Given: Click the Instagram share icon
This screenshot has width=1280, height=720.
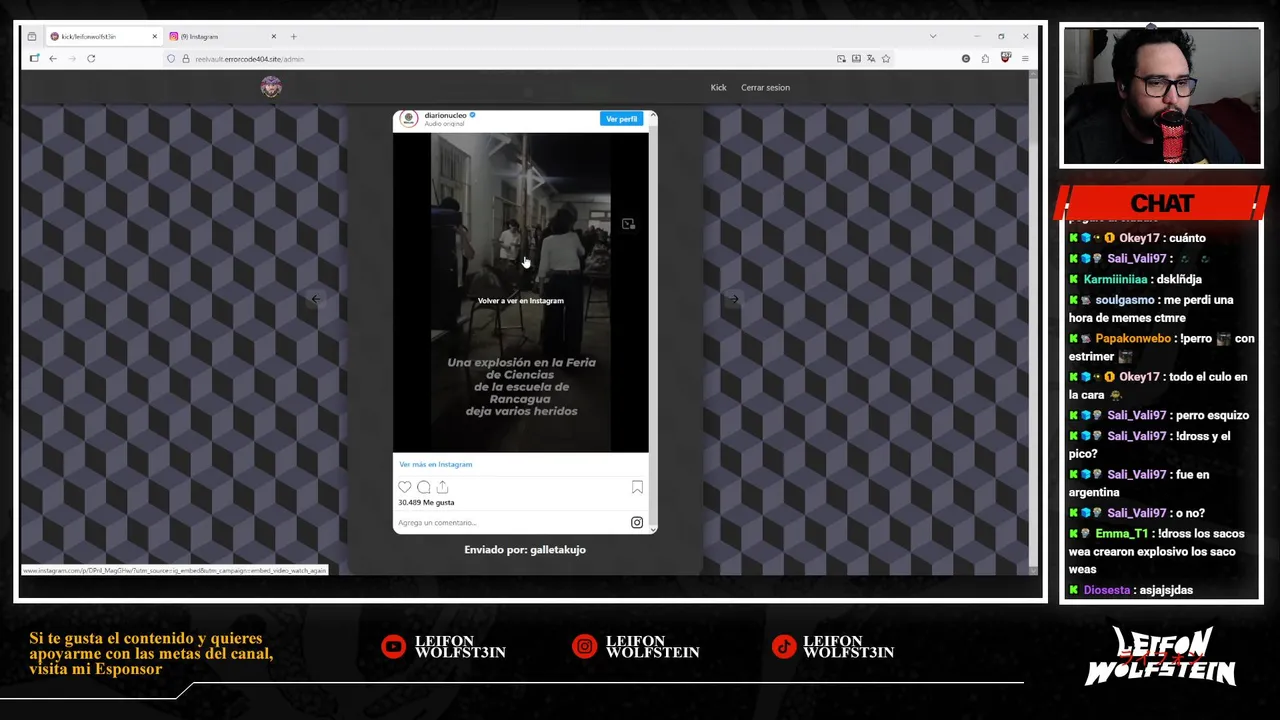Looking at the screenshot, I should (x=442, y=487).
